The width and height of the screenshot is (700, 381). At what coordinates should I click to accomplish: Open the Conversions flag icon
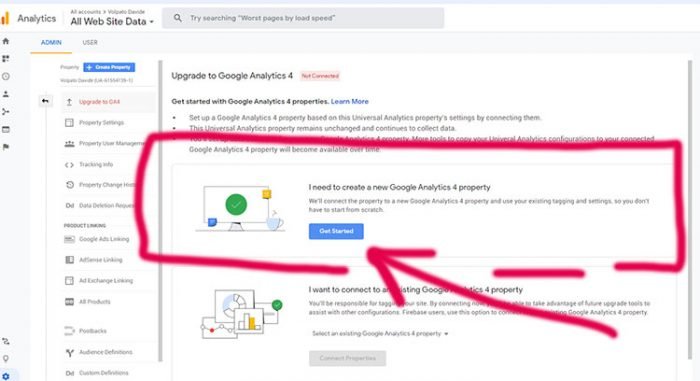(x=6, y=147)
